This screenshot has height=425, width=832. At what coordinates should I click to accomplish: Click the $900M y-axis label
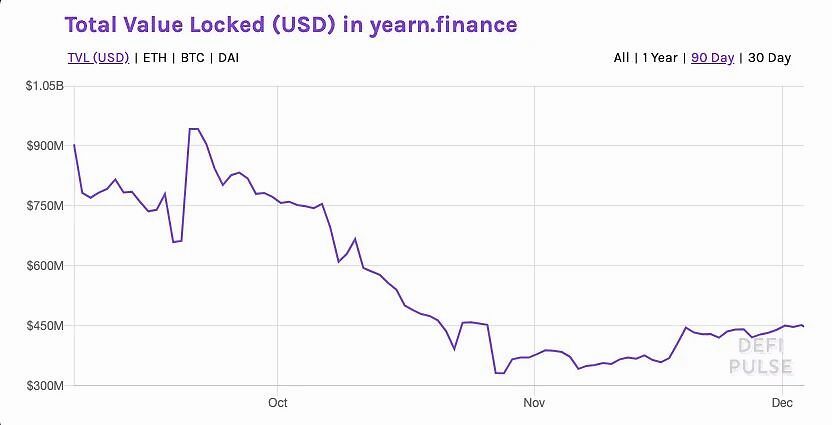click(44, 146)
